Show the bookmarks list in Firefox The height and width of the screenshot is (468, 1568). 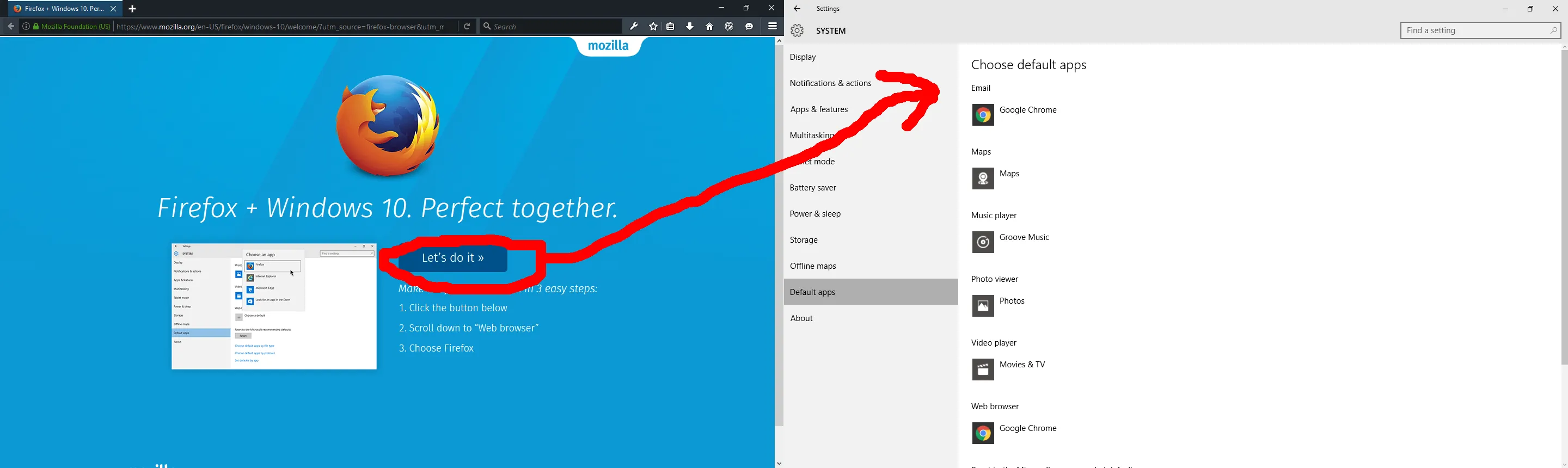670,27
